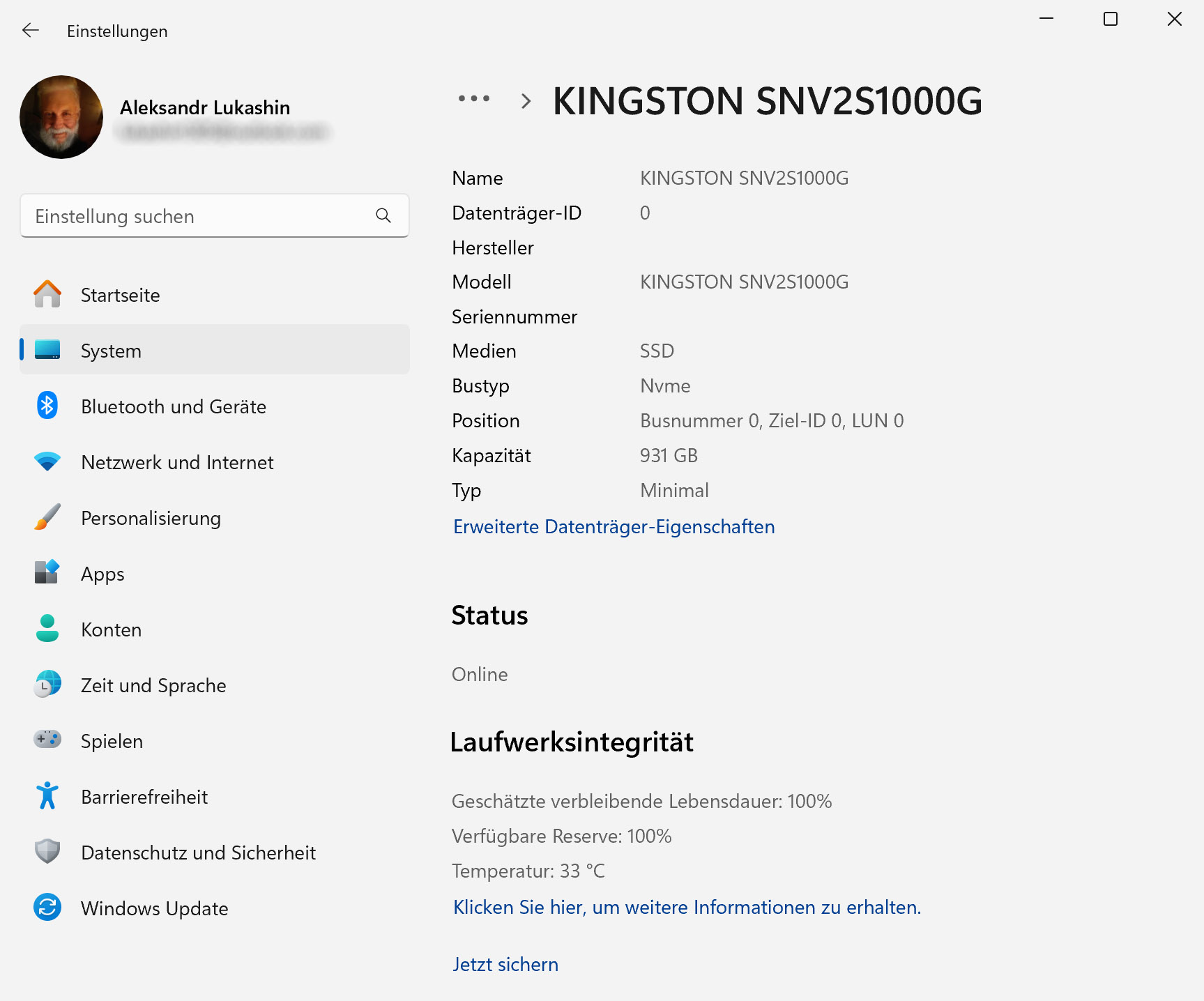Click Typ value Minimal
1204x1001 pixels.
(674, 490)
